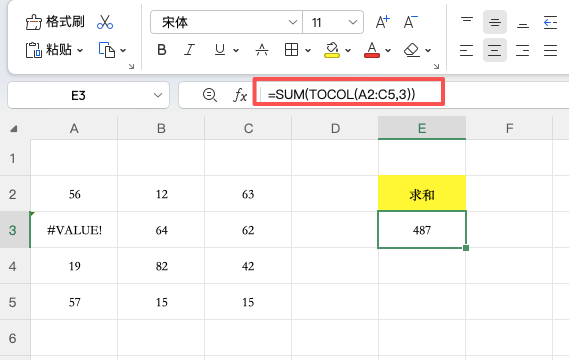Screen dimensions: 569x360
Task: Select the cell with value 63
Action: pos(248,194)
